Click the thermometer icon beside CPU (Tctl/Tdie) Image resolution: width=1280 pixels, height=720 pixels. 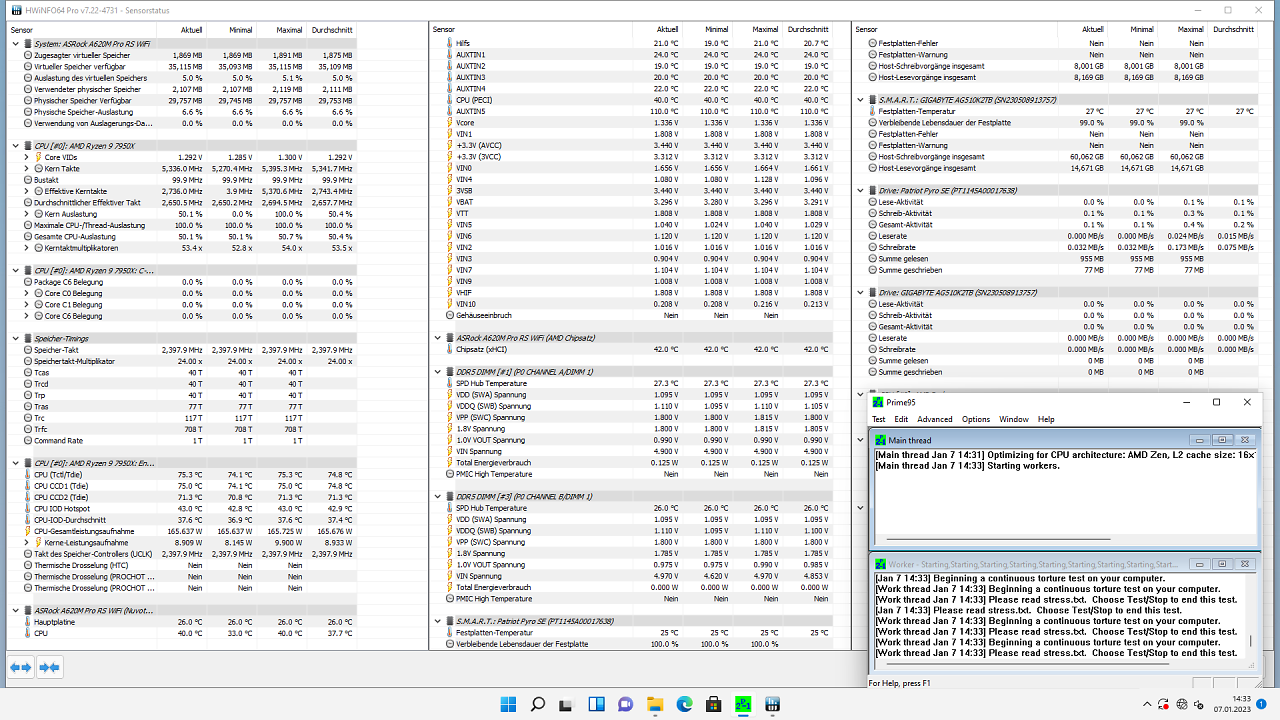[27, 474]
